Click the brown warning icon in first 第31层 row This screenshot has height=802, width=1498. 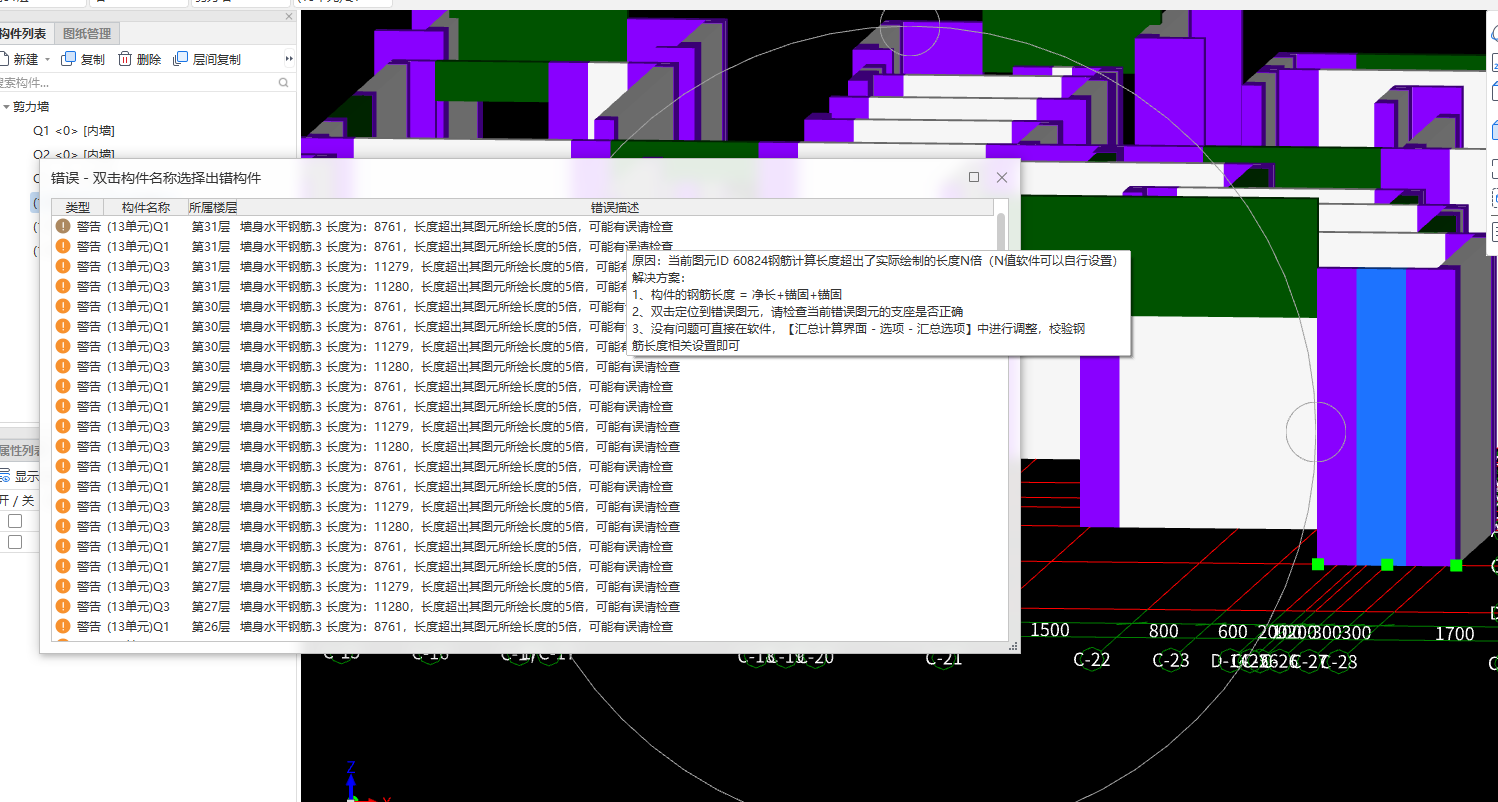tap(63, 227)
